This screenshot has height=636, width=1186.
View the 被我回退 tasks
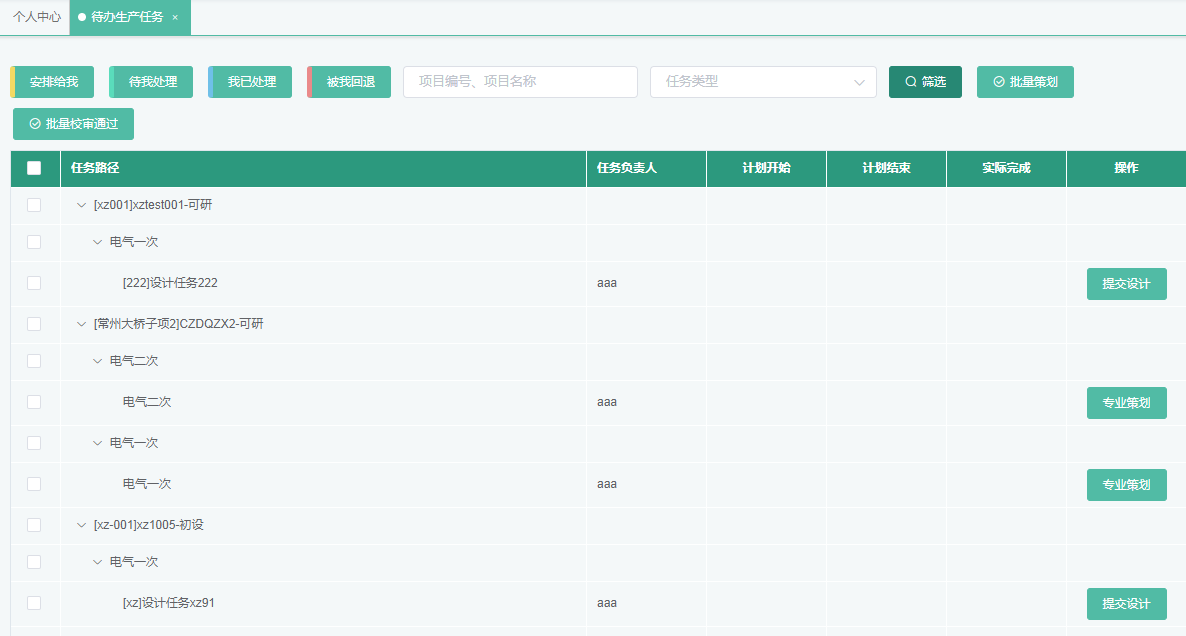click(350, 82)
